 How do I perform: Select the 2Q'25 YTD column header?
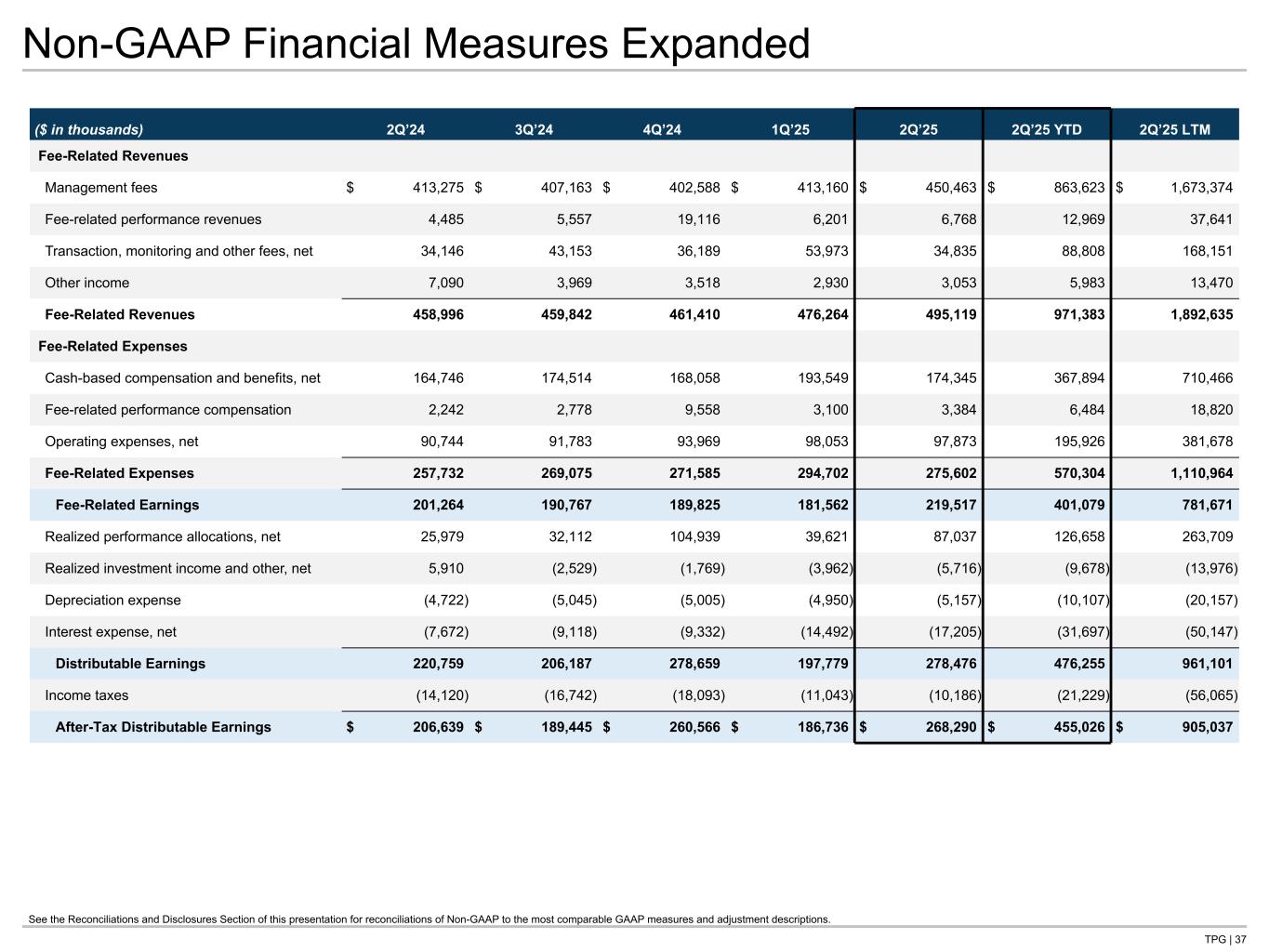(1046, 129)
